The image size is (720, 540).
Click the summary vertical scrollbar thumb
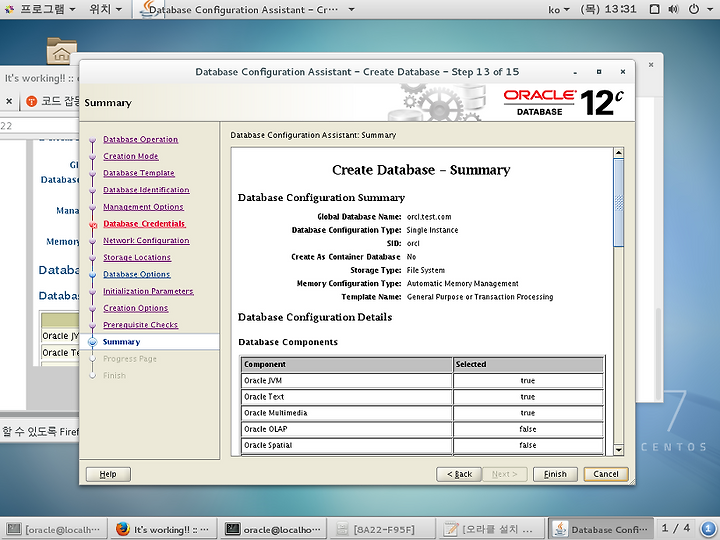pos(619,202)
